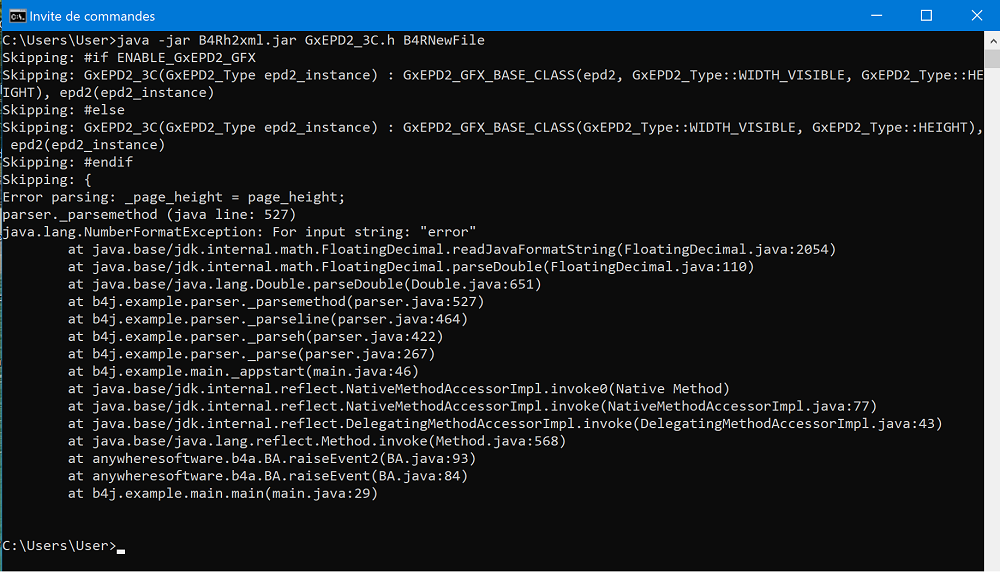Click the Invite de commandes title text
Screen dimensions: 1000x573
pyautogui.click(x=92, y=16)
